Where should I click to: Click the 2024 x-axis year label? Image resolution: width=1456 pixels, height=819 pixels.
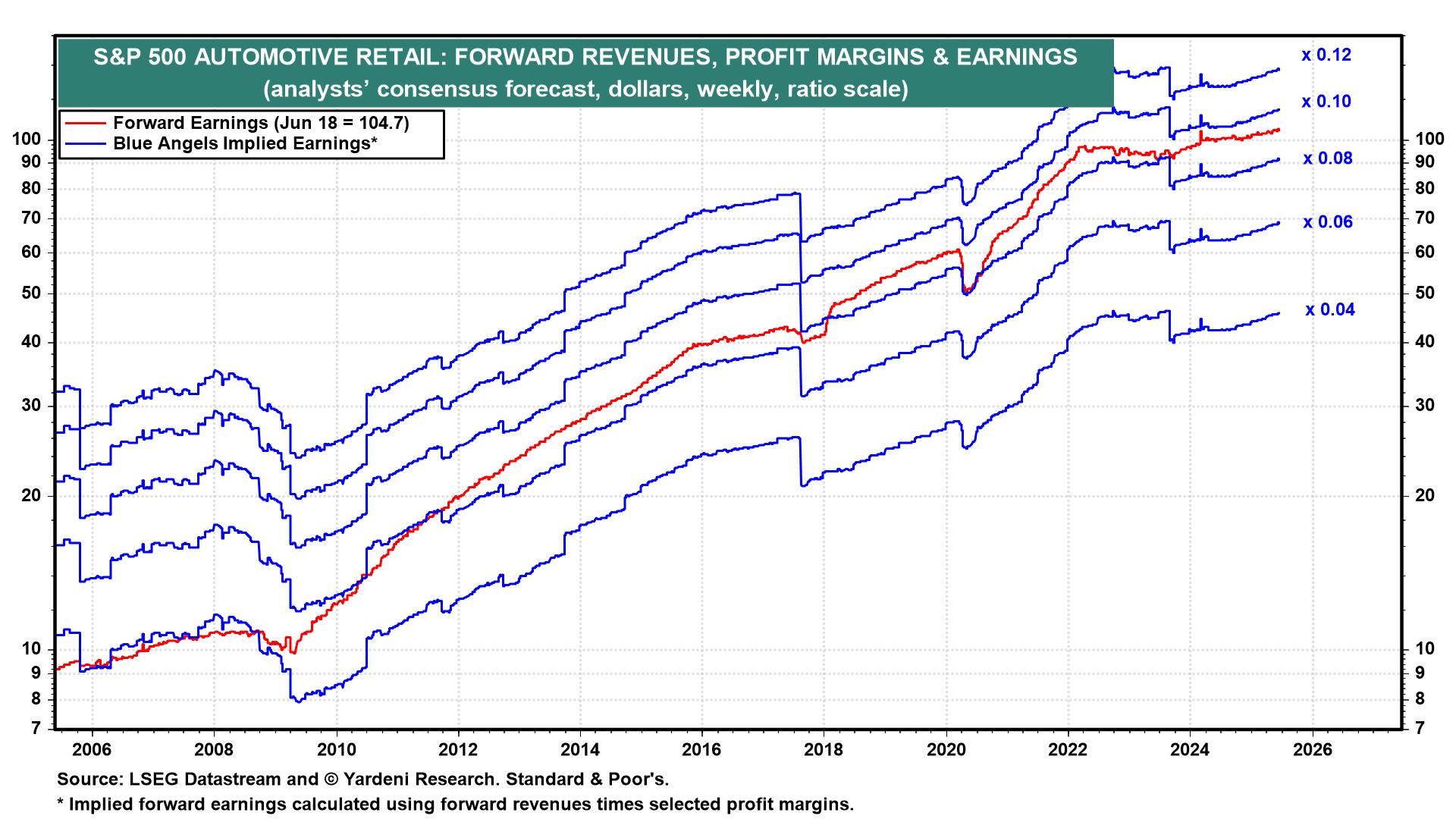click(1190, 749)
